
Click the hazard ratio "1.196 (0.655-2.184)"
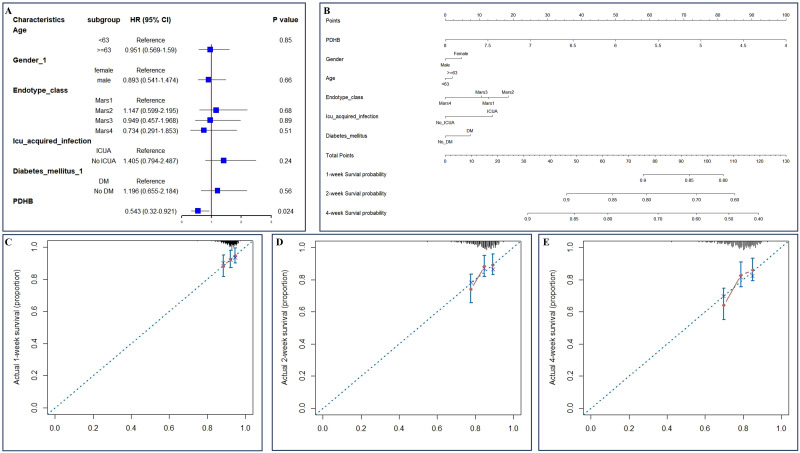tap(151, 191)
